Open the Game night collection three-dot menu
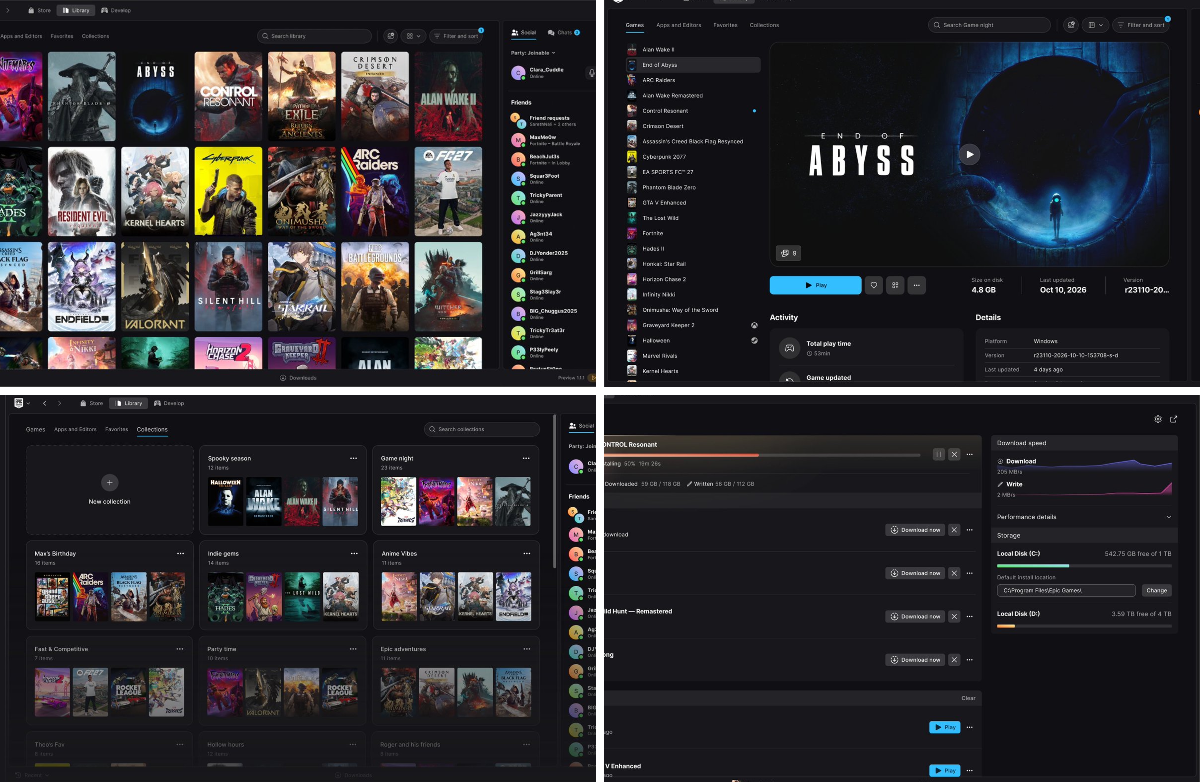The height and width of the screenshot is (783, 1200). click(527, 458)
